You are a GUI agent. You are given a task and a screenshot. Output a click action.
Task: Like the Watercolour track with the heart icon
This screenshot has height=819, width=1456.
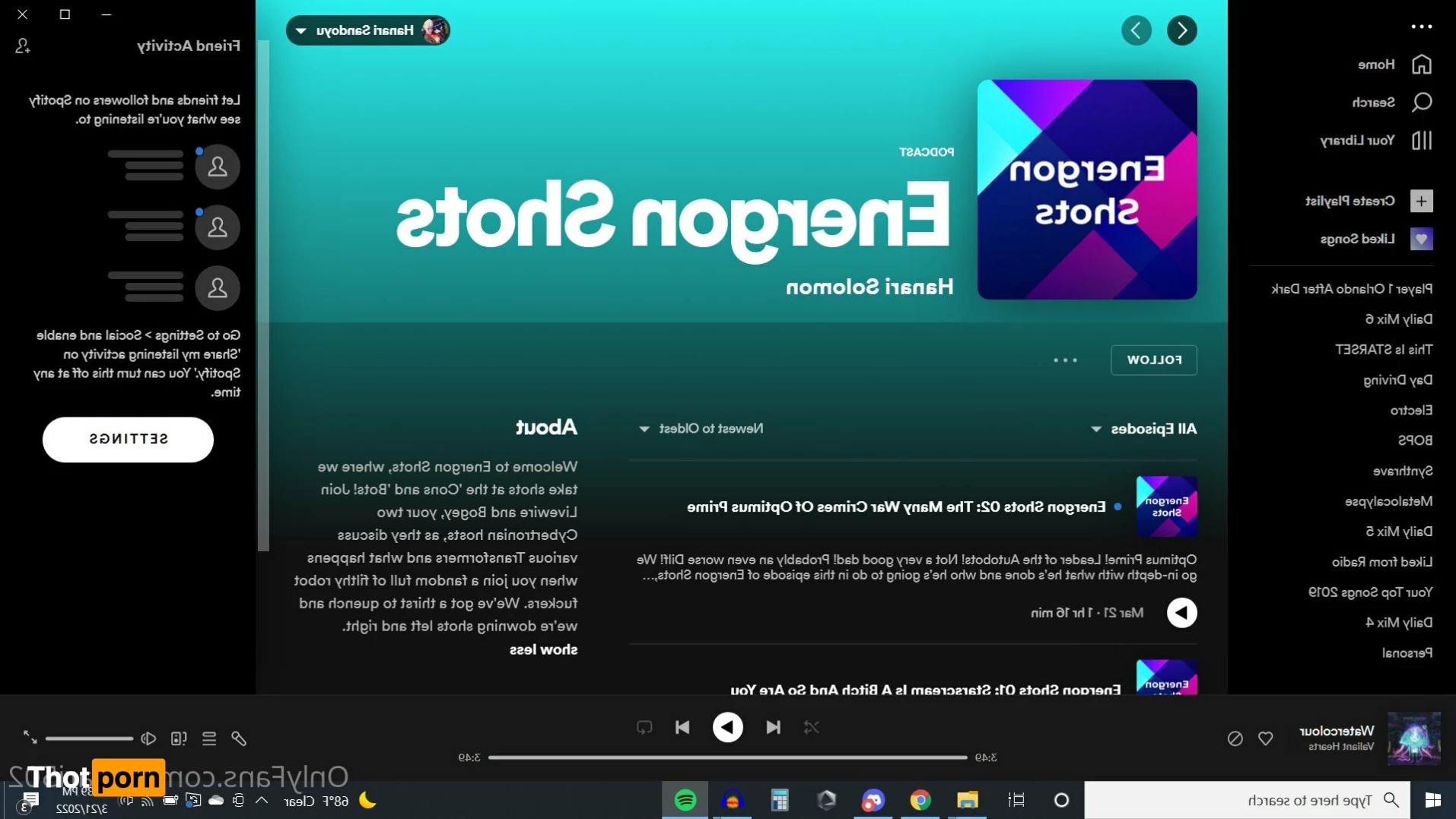click(1265, 738)
